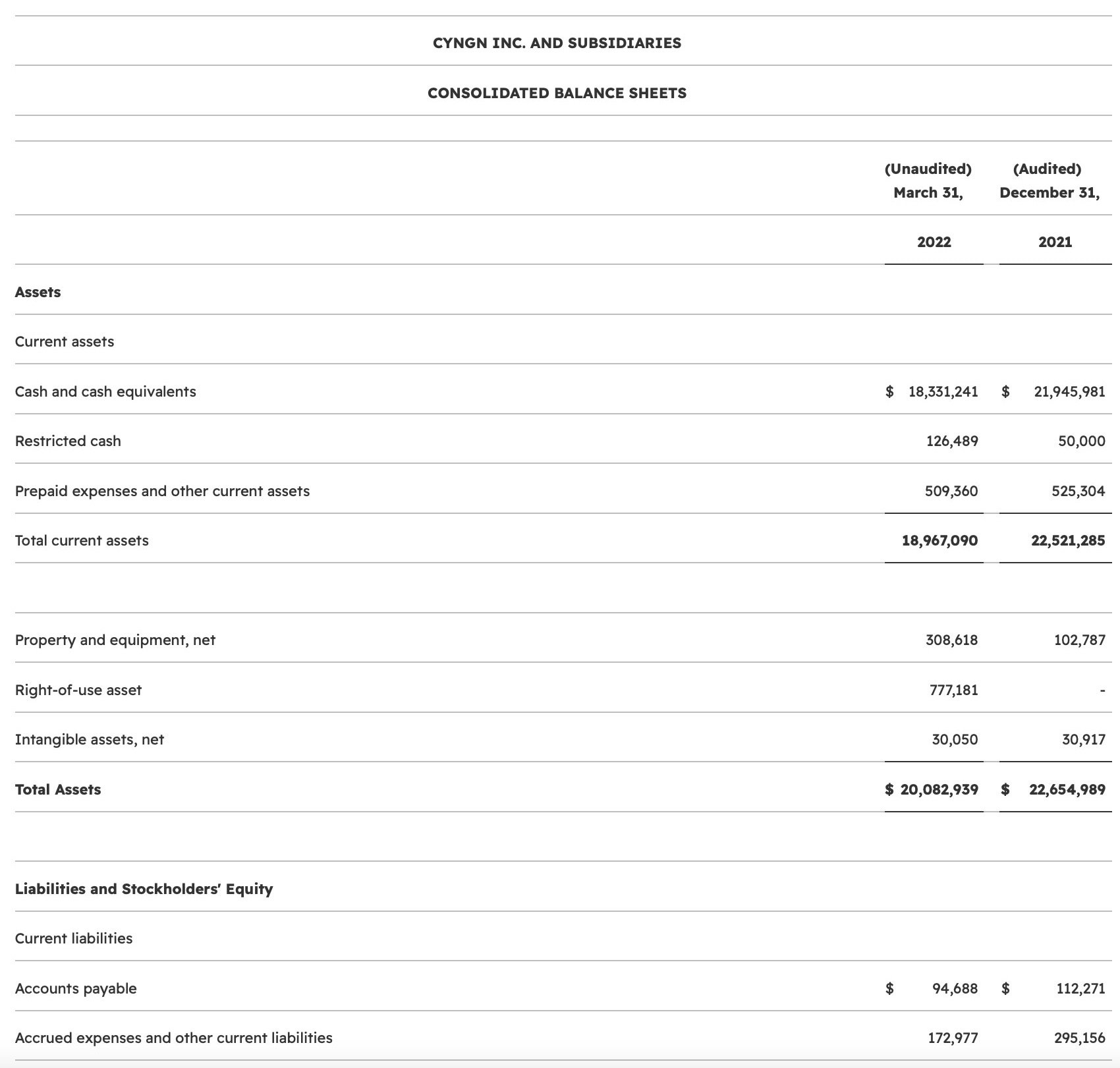This screenshot has width=1120, height=1068.
Task: Select accrued expenses value 172,977
Action: 953,1038
